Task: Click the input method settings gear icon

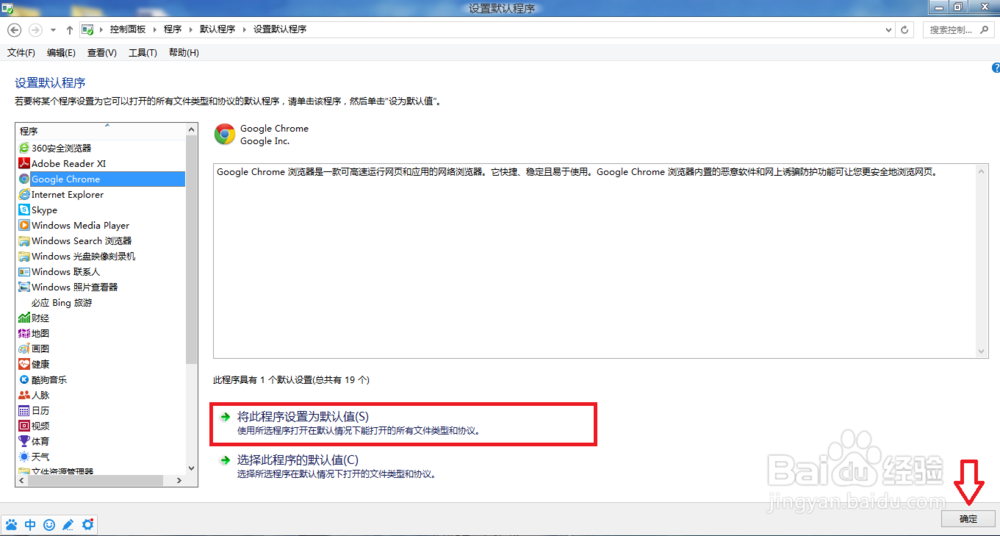Action: [x=87, y=525]
